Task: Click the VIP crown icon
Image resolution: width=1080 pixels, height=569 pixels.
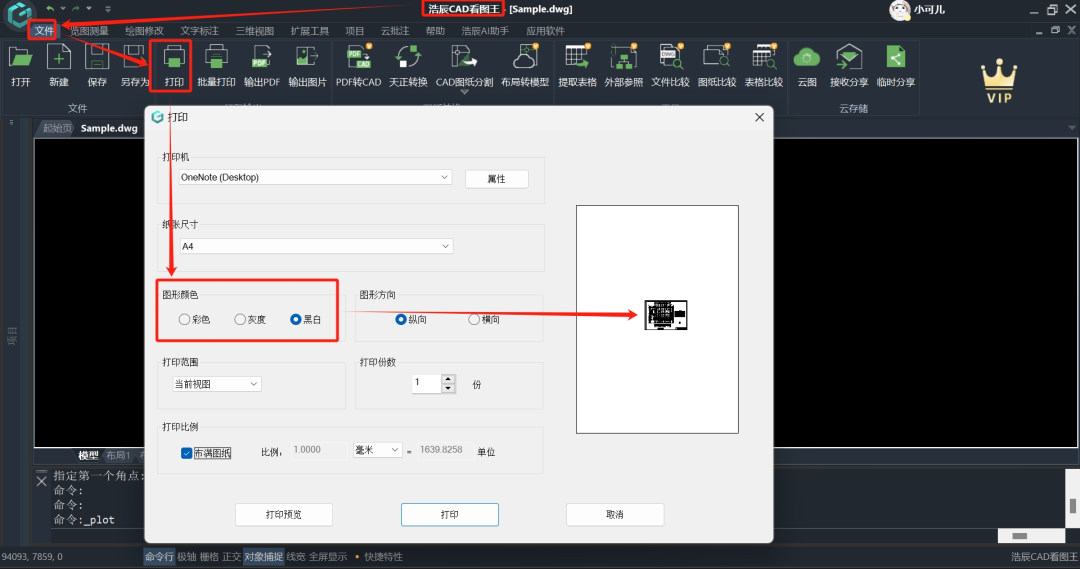Action: click(x=999, y=81)
